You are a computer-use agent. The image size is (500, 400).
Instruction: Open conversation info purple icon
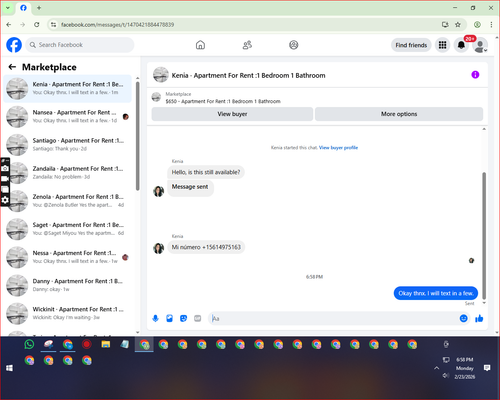click(475, 75)
